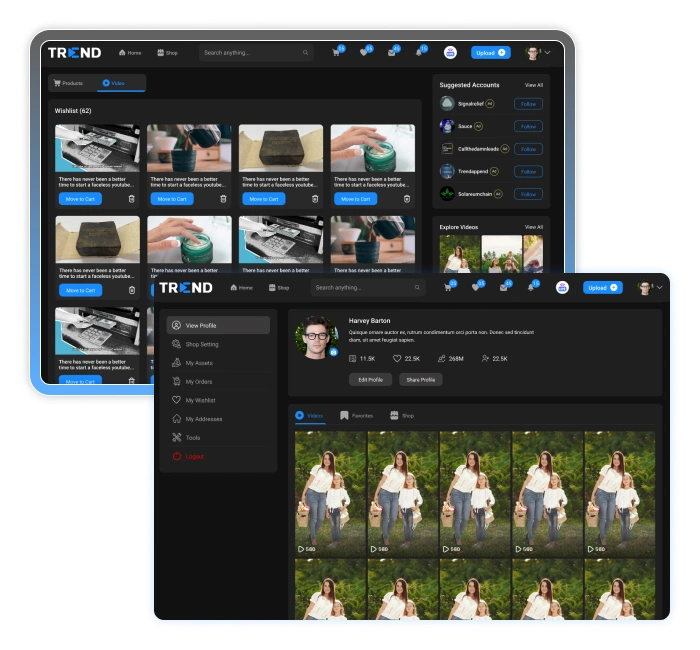Click Edit Profile button
700x650 pixels.
[371, 380]
